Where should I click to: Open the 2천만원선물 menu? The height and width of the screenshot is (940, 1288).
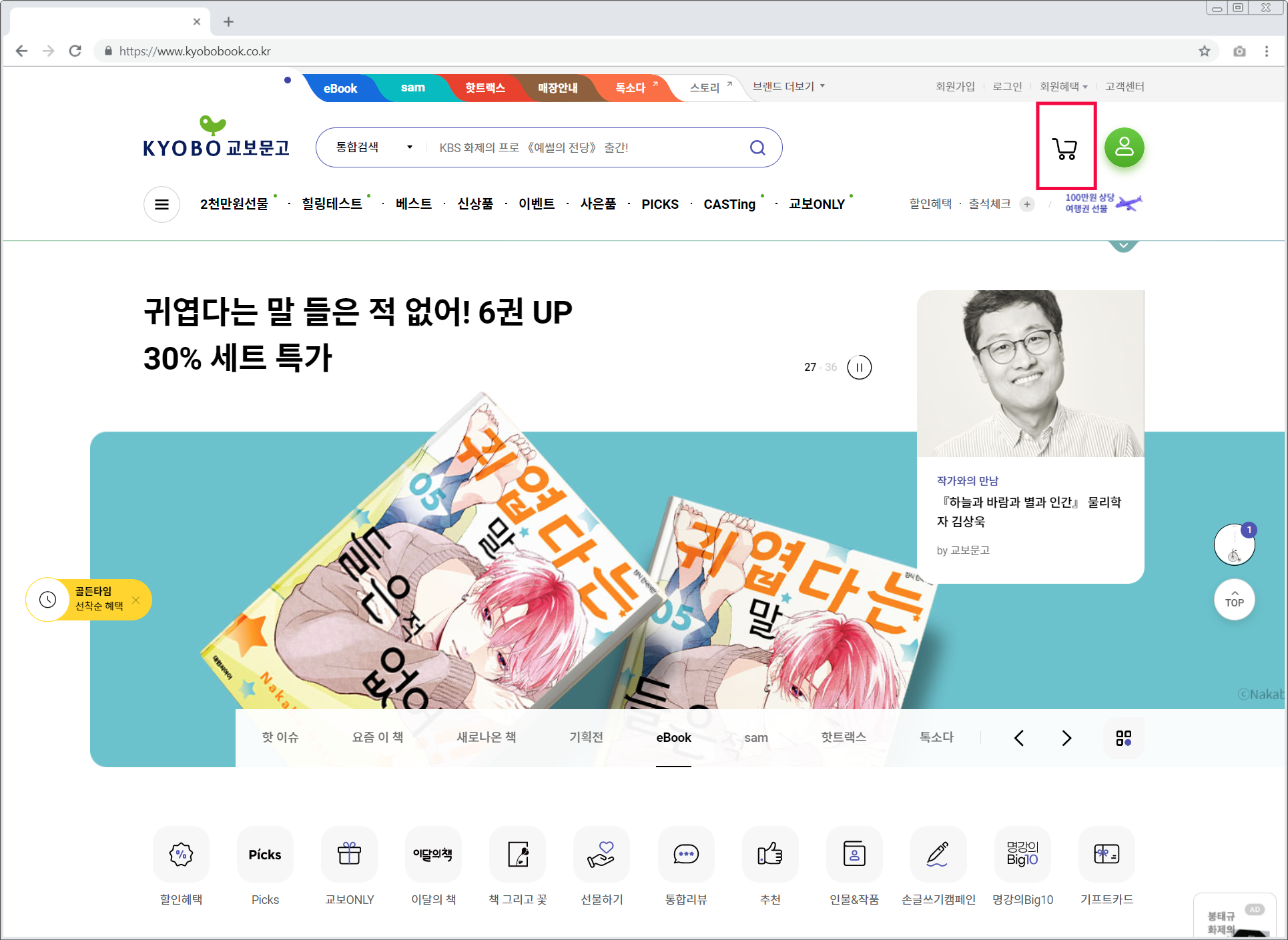(234, 204)
